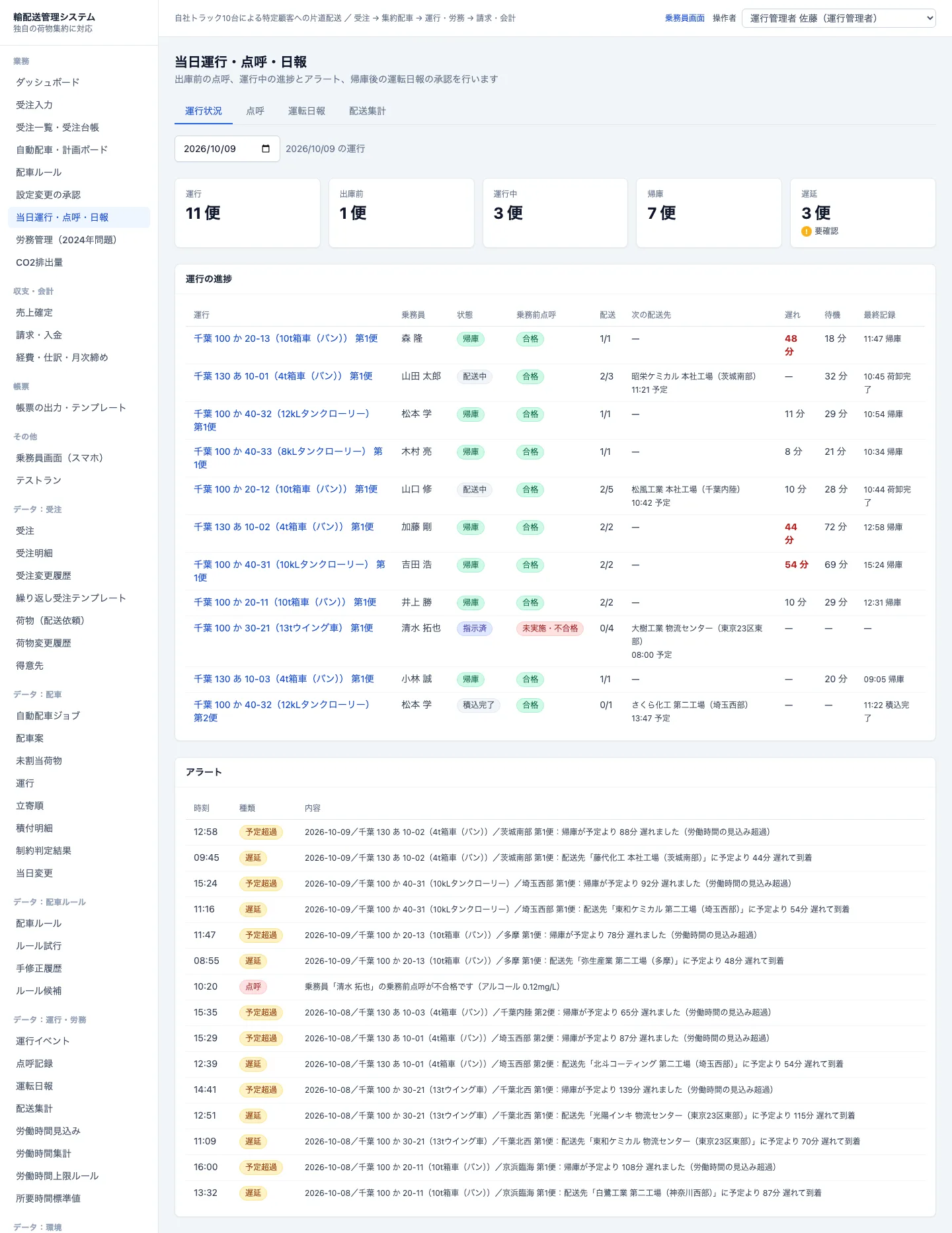Open trip 千葉 130 あ 10-03 第1便

284,679
